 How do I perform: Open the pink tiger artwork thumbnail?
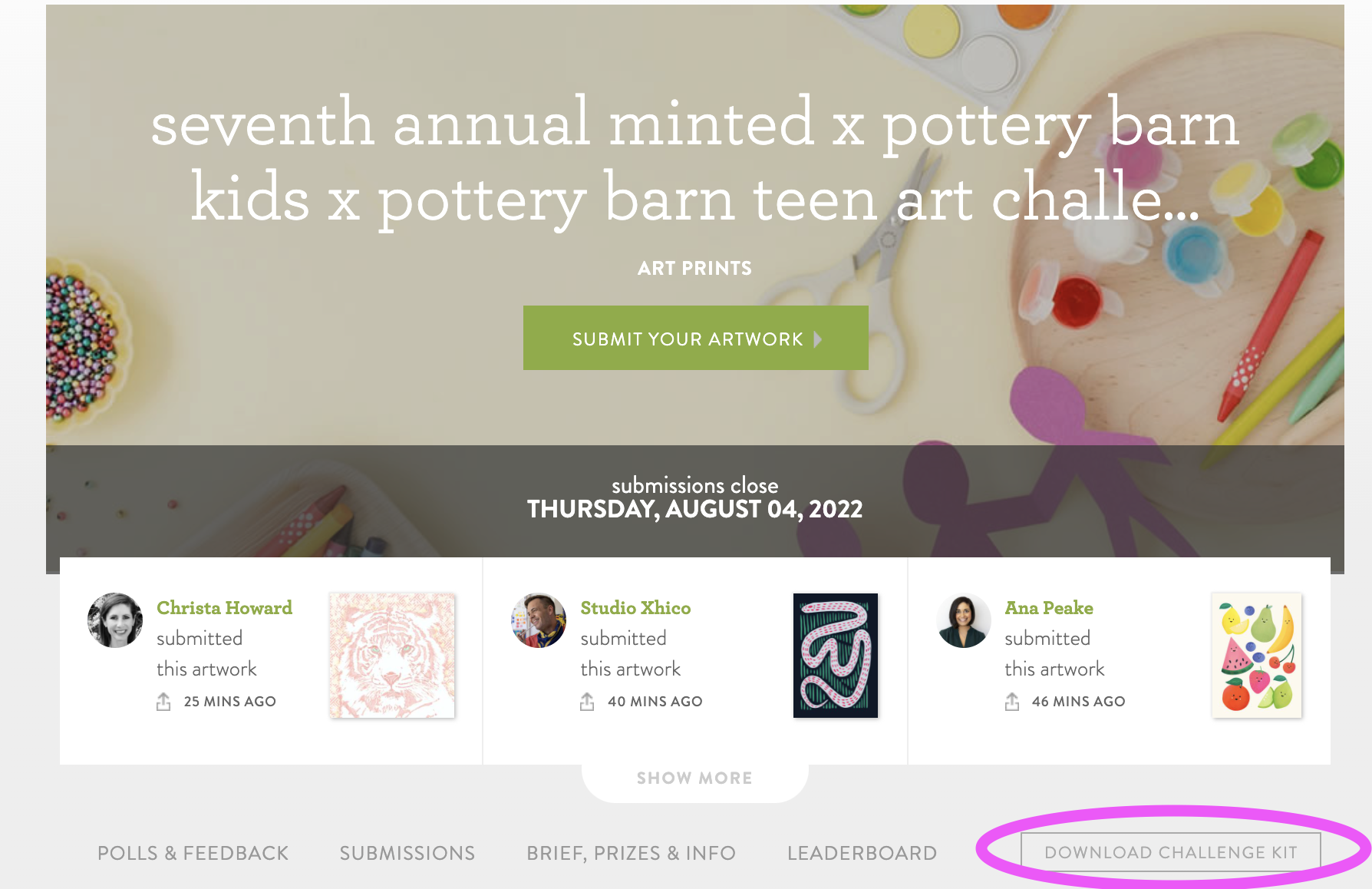click(x=392, y=655)
